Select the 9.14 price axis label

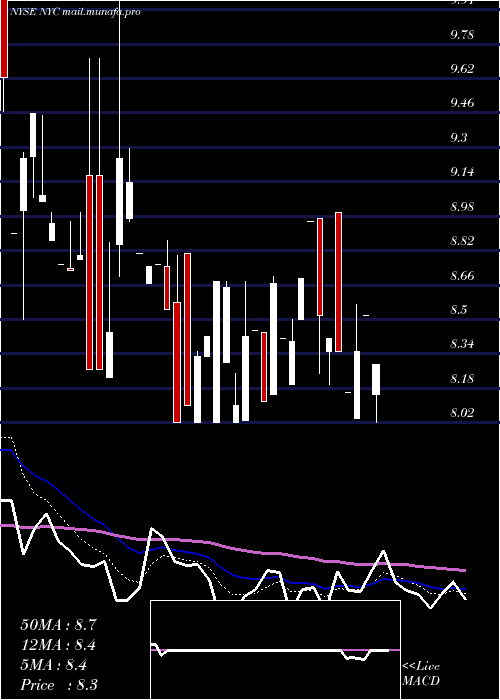click(x=462, y=172)
